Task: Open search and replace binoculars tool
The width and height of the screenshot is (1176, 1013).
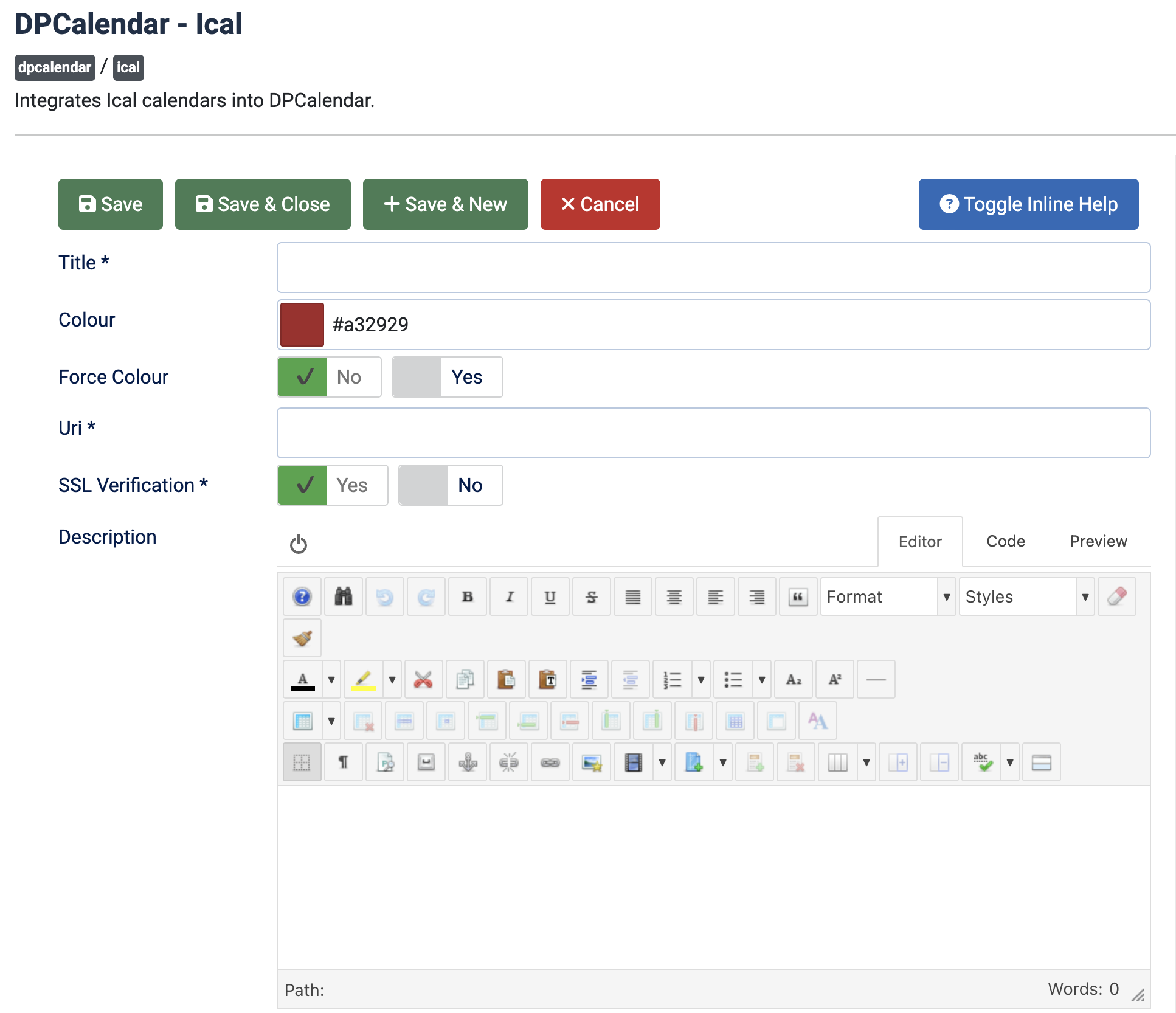Action: click(x=344, y=596)
